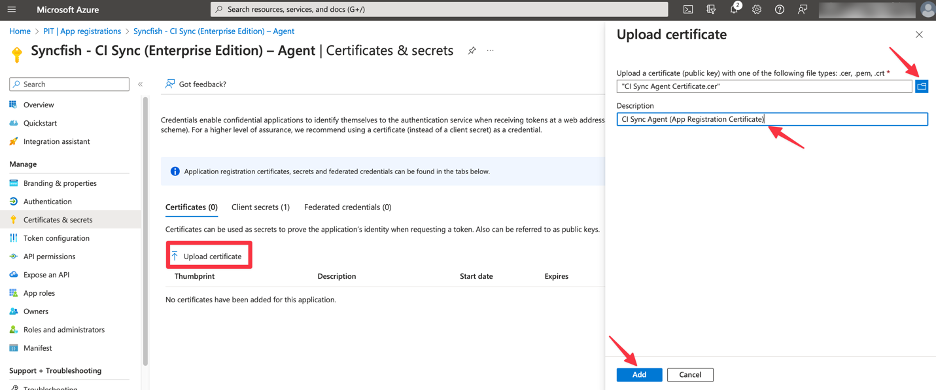Click Got feedback? link
The height and width of the screenshot is (390, 936).
point(196,84)
